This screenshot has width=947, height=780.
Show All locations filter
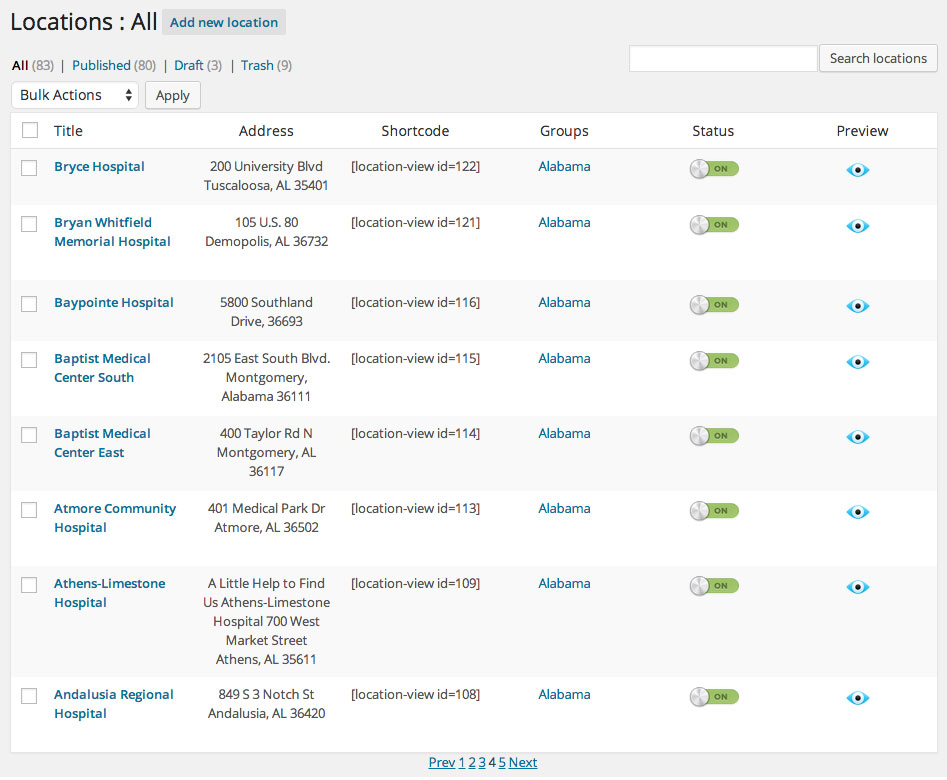[20, 65]
